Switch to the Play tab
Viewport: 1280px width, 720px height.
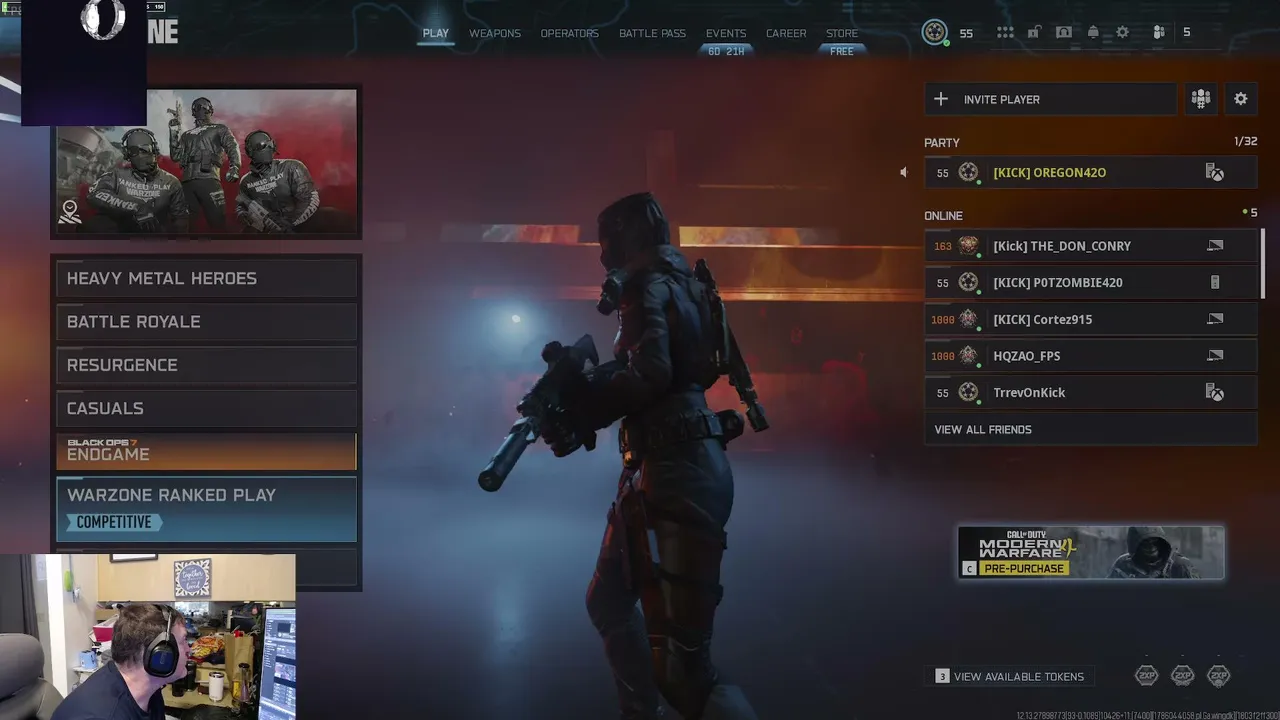(436, 33)
